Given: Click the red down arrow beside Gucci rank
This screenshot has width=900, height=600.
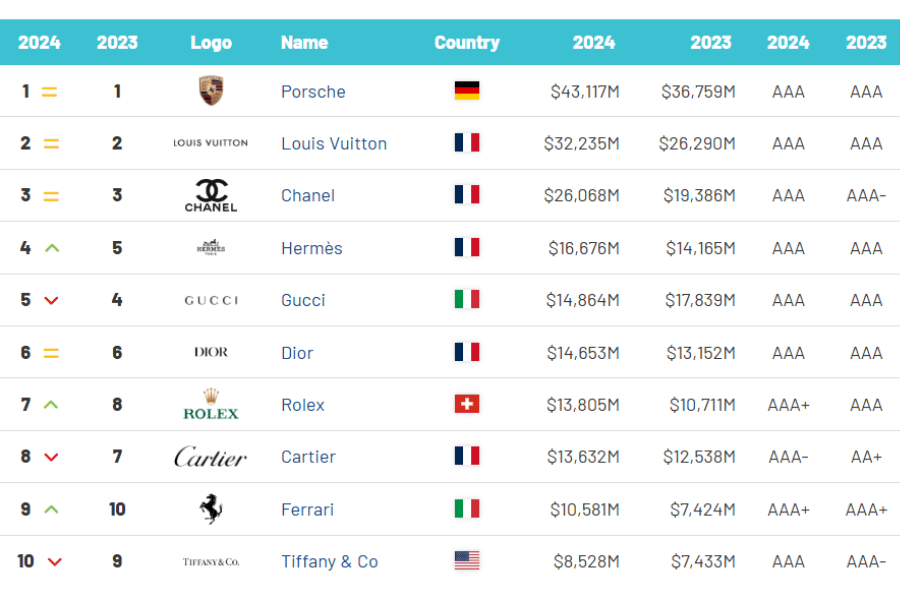Looking at the screenshot, I should 52,300.
